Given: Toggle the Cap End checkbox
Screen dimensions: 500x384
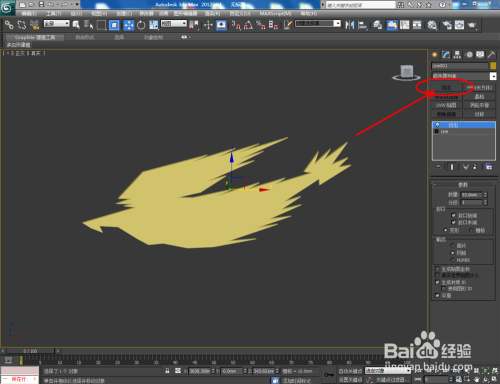Looking at the screenshot, I should click(x=453, y=222).
